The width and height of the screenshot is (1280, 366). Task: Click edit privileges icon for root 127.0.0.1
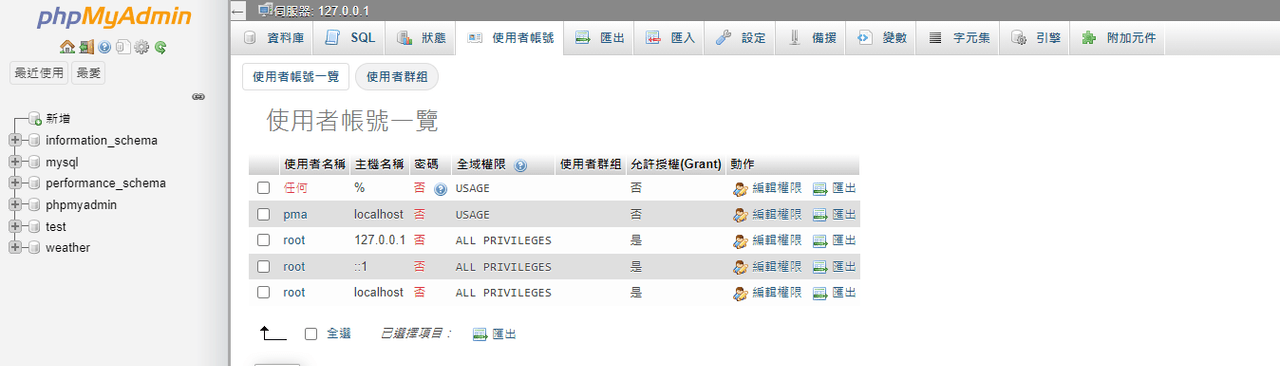click(741, 240)
